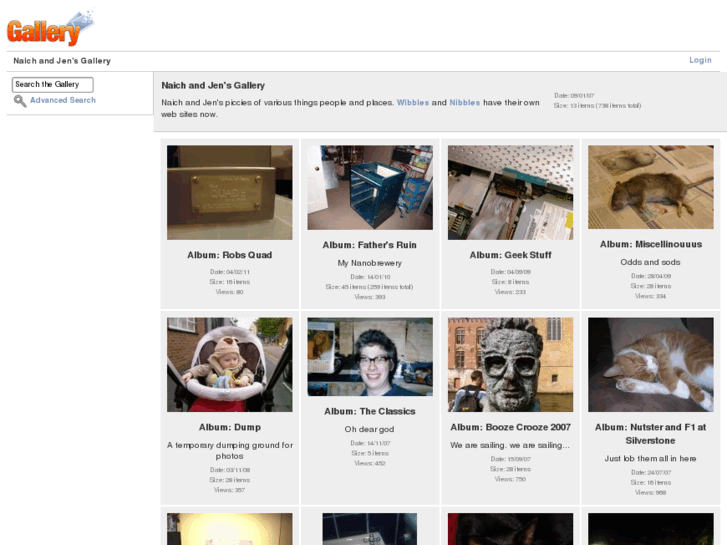The height and width of the screenshot is (545, 727).
Task: Click the Album: Father's Ruin title
Action: 370,245
